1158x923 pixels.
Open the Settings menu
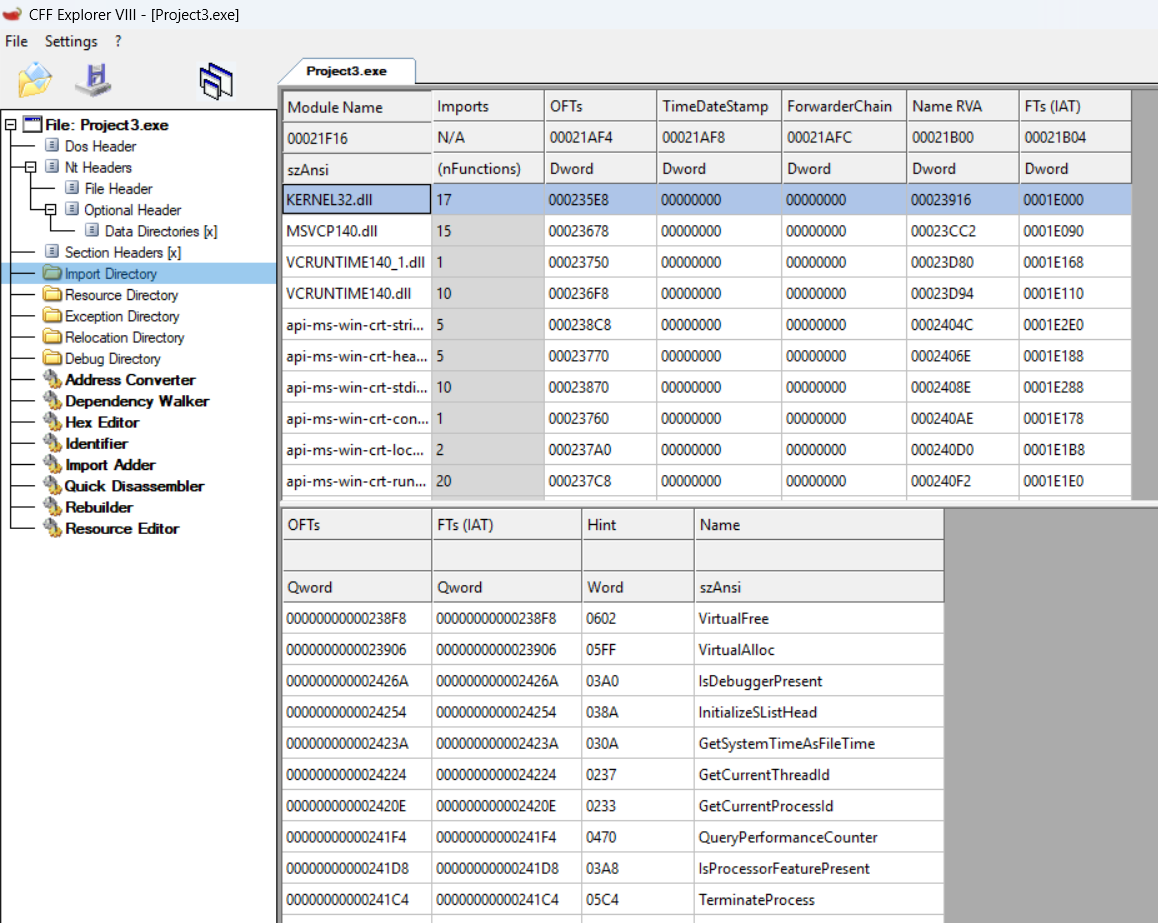click(71, 41)
